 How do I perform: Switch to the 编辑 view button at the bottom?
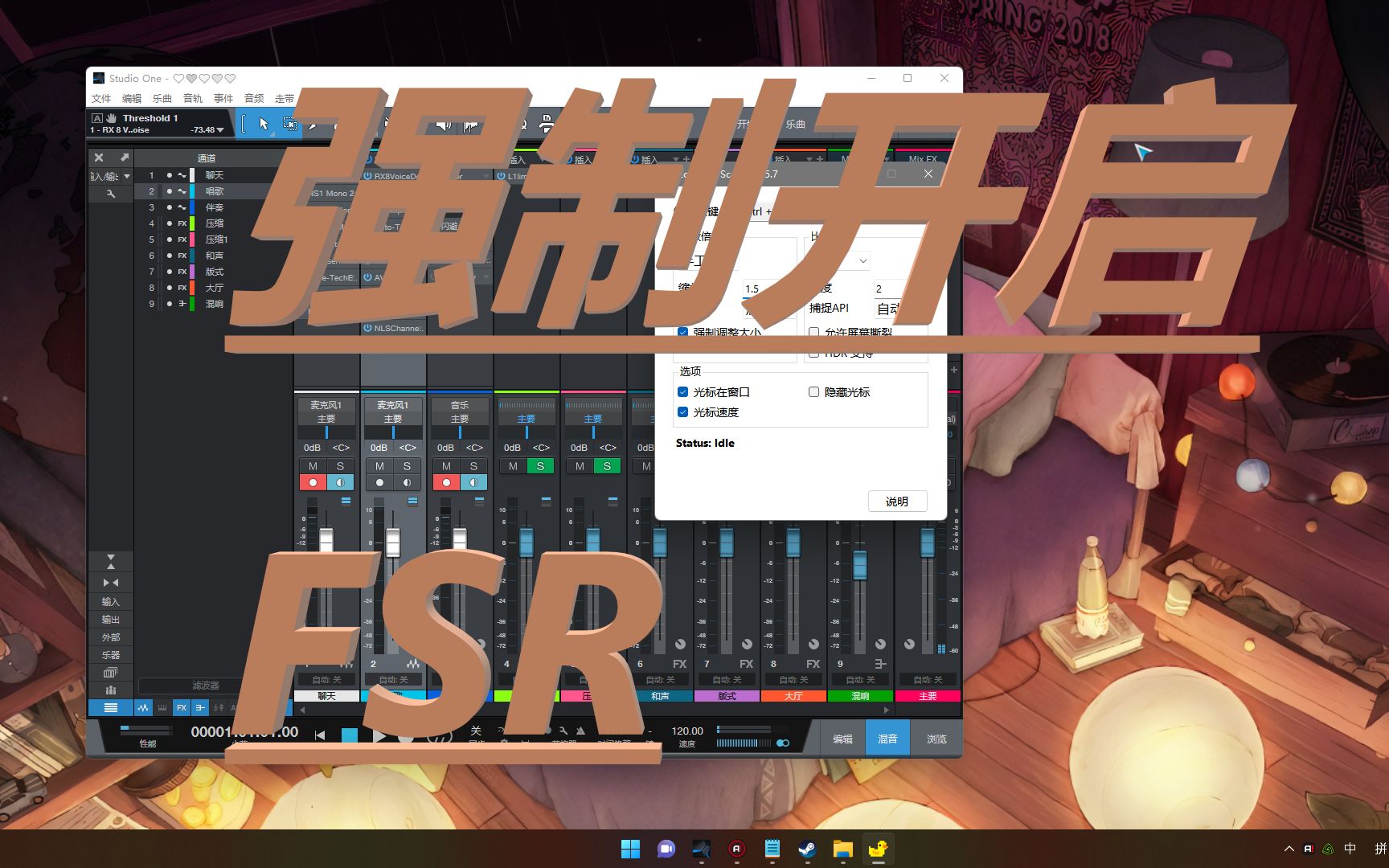842,739
